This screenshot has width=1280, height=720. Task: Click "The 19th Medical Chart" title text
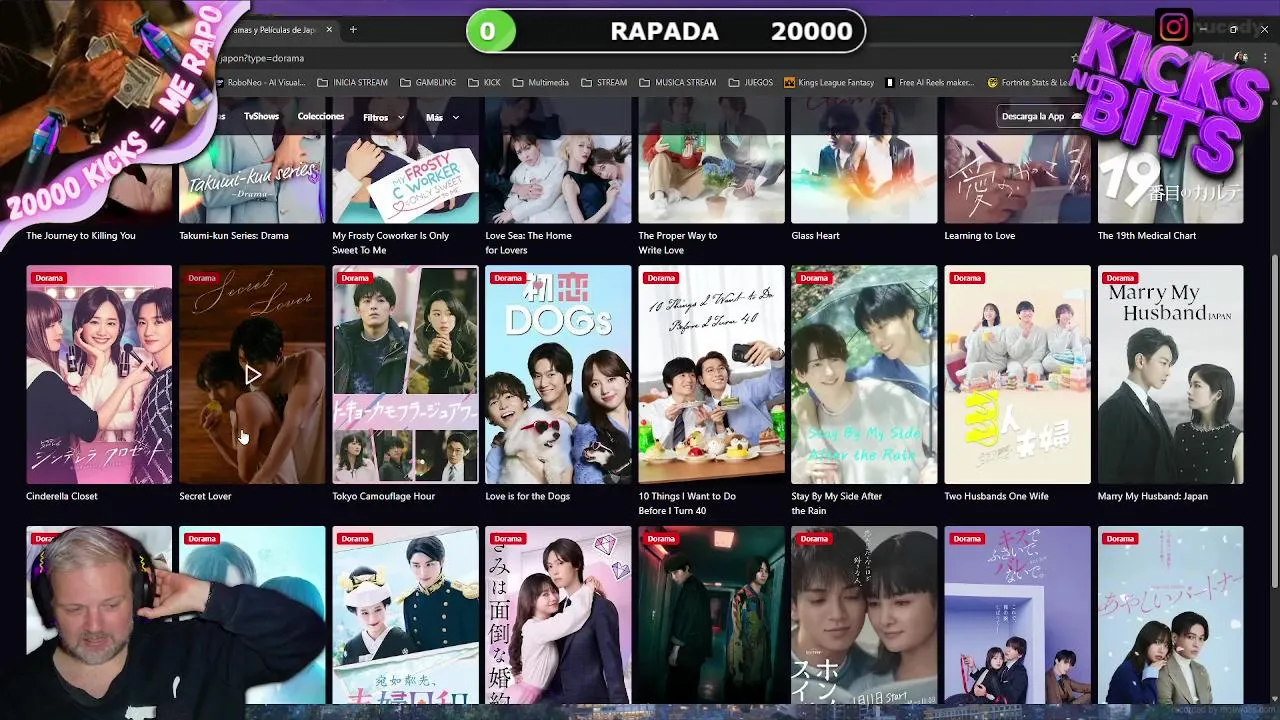(1147, 236)
